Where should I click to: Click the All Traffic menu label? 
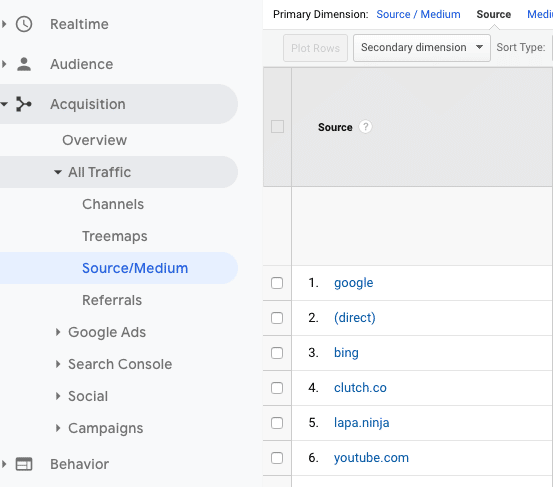[99, 172]
